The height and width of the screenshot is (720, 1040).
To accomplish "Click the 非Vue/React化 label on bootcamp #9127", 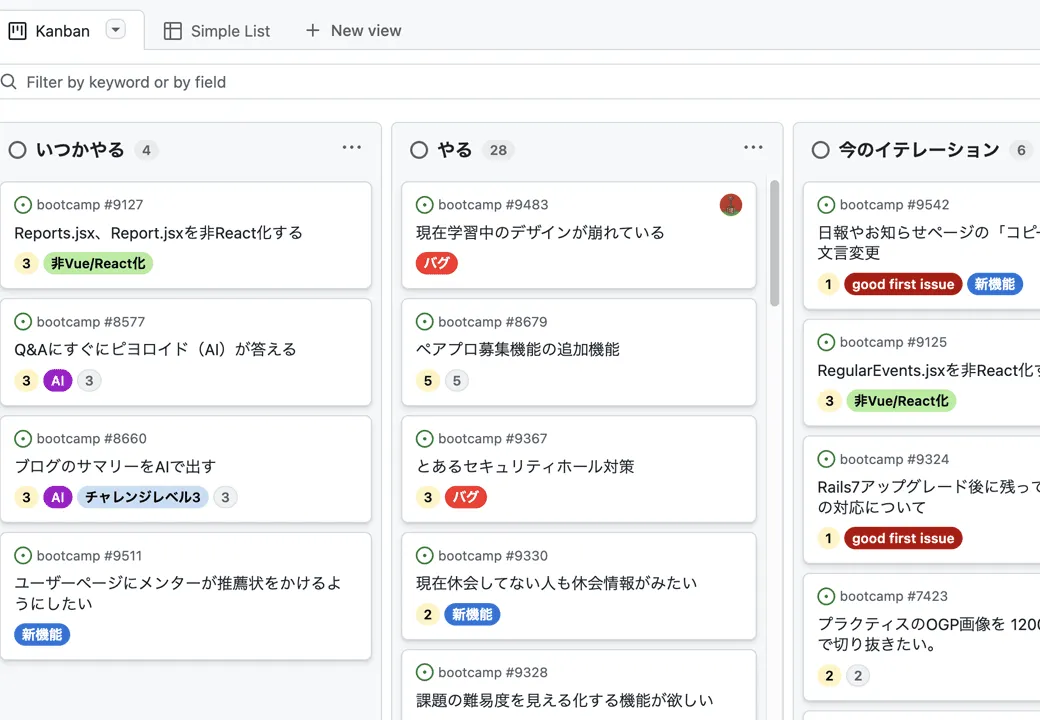I will (x=98, y=263).
